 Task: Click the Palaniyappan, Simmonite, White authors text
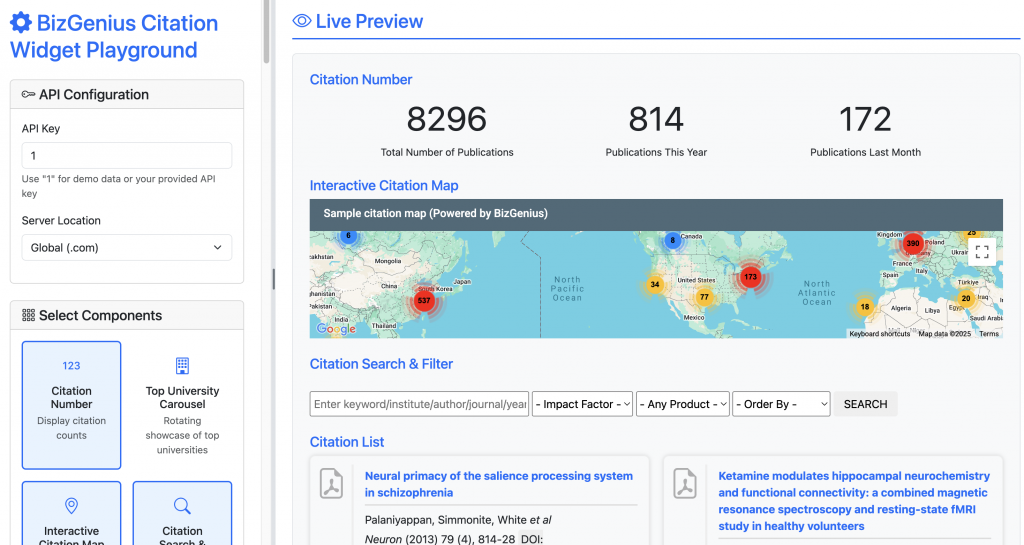(458, 520)
